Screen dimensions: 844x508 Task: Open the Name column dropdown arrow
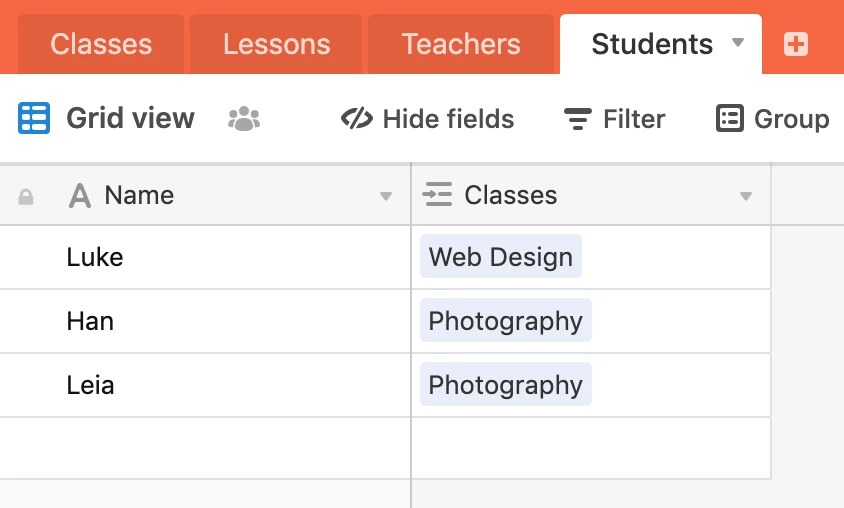(386, 196)
